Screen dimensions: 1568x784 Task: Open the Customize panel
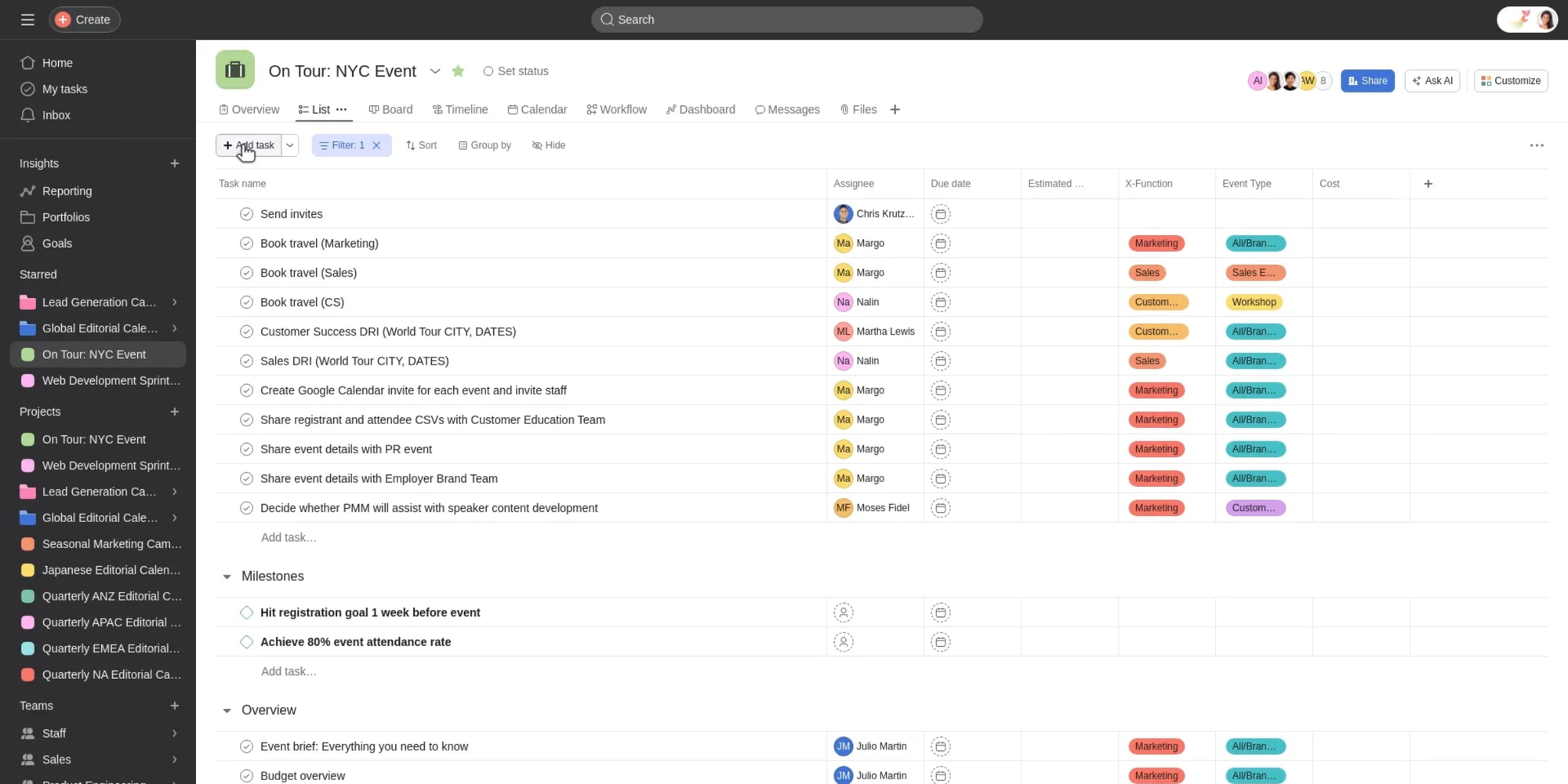point(1510,80)
